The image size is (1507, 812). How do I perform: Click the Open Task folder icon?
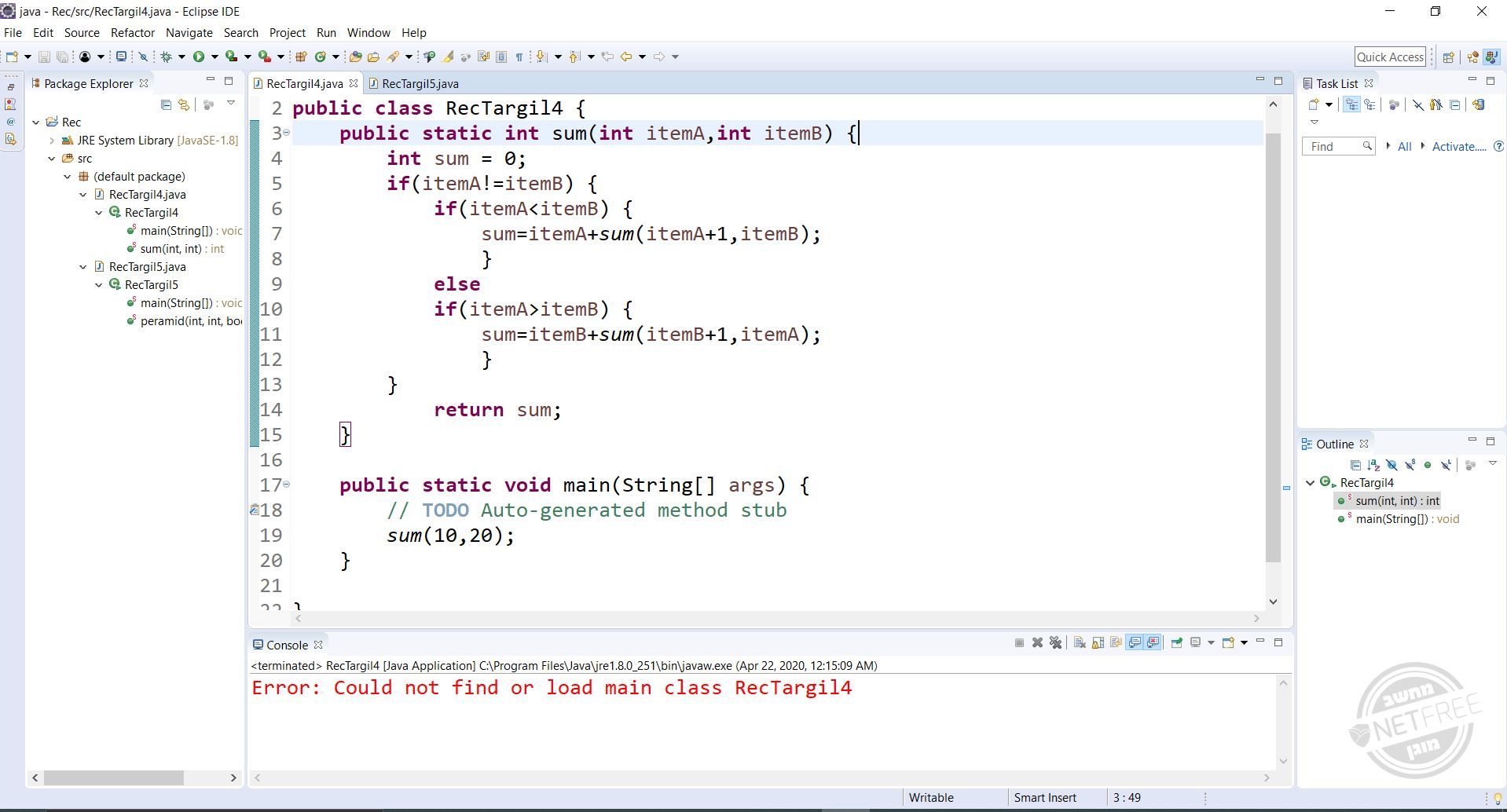(x=374, y=57)
